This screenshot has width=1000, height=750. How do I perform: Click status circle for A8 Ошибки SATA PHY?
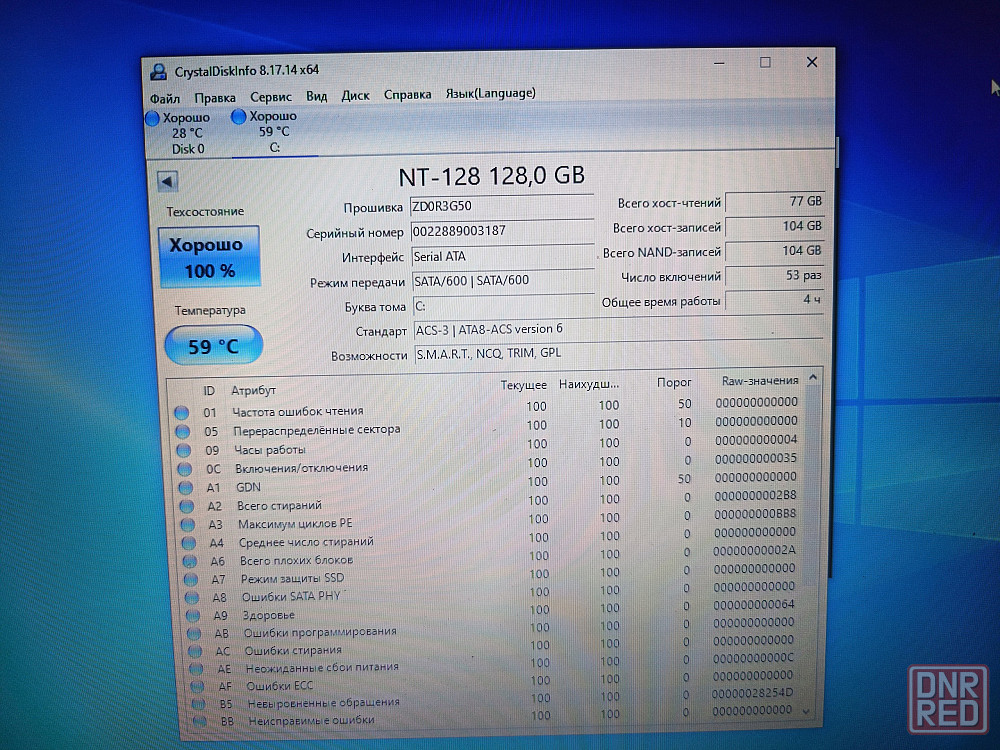click(x=192, y=598)
